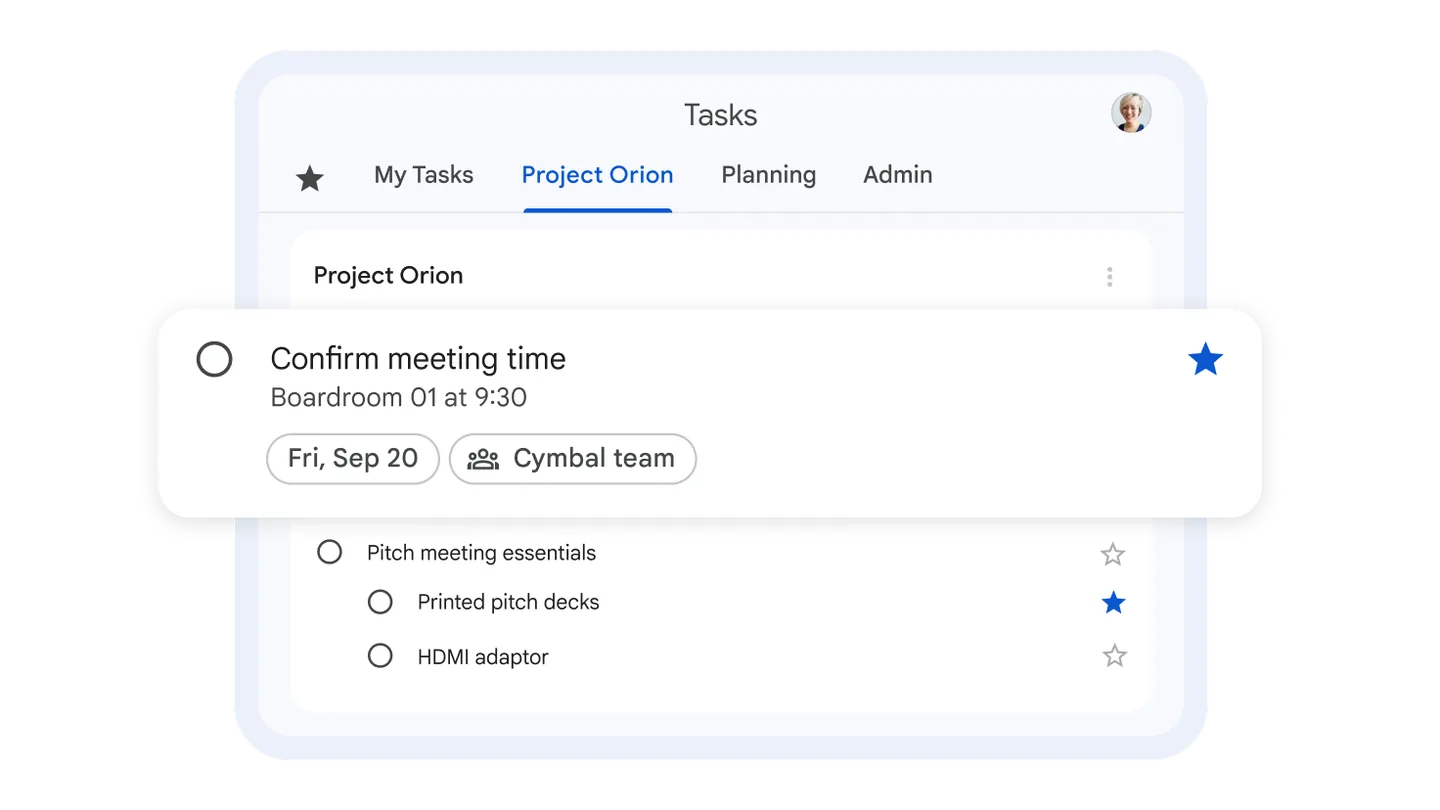
Task: Select the Project Orion tab
Action: pyautogui.click(x=597, y=175)
